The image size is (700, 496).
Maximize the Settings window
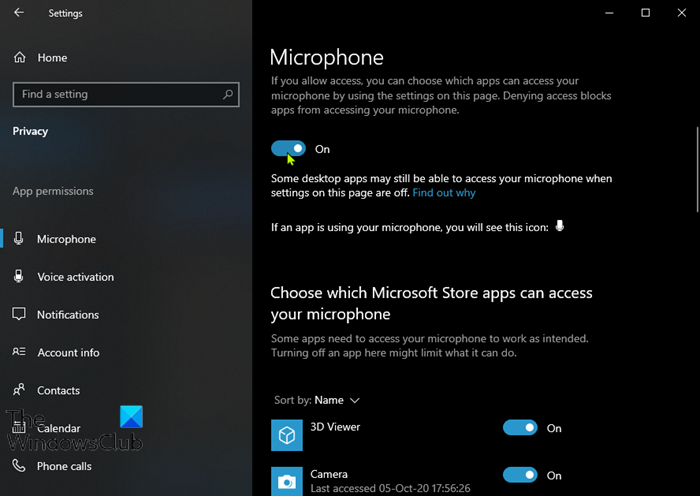[x=646, y=13]
